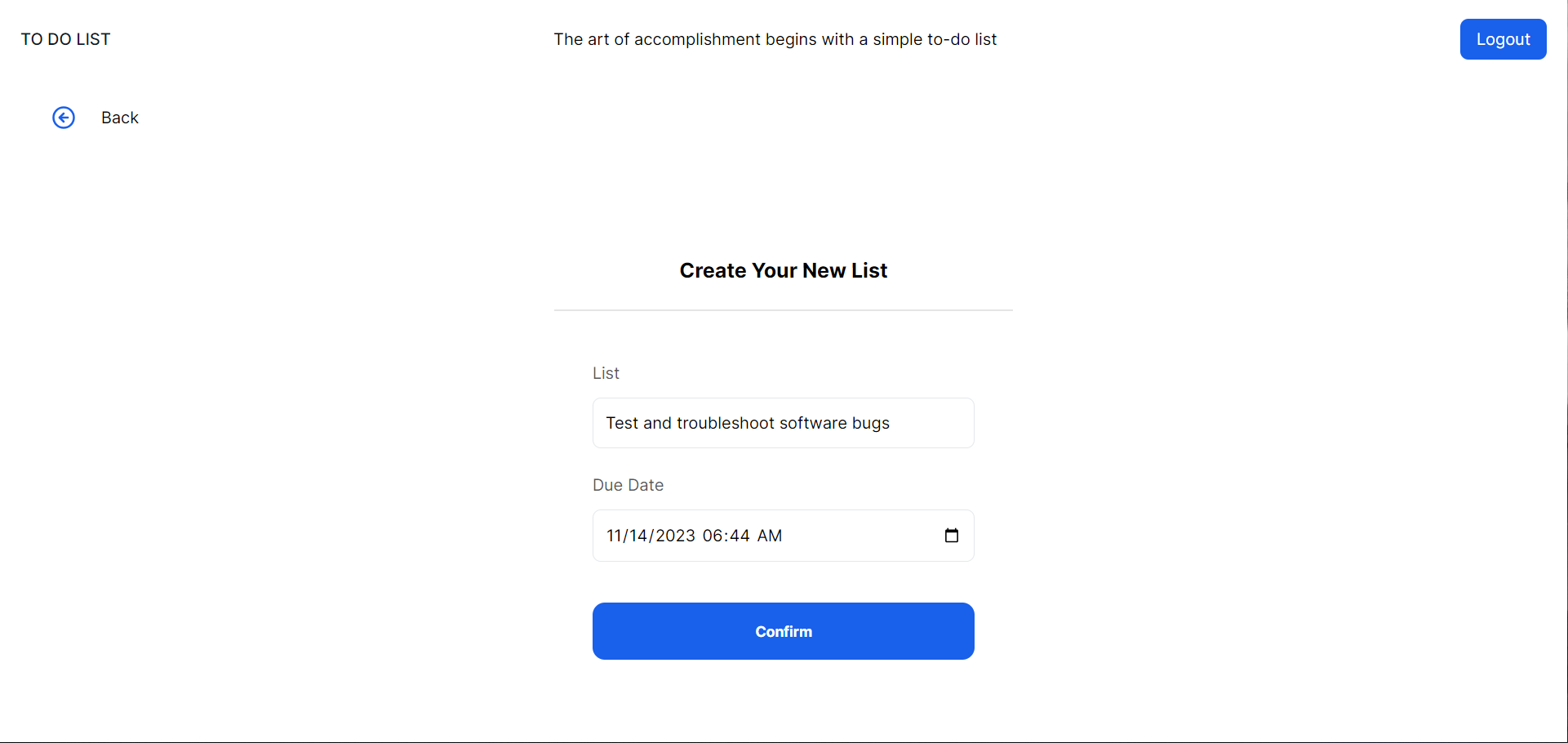The image size is (1568, 743).
Task: Click the TO DO LIST logo text
Action: point(65,39)
